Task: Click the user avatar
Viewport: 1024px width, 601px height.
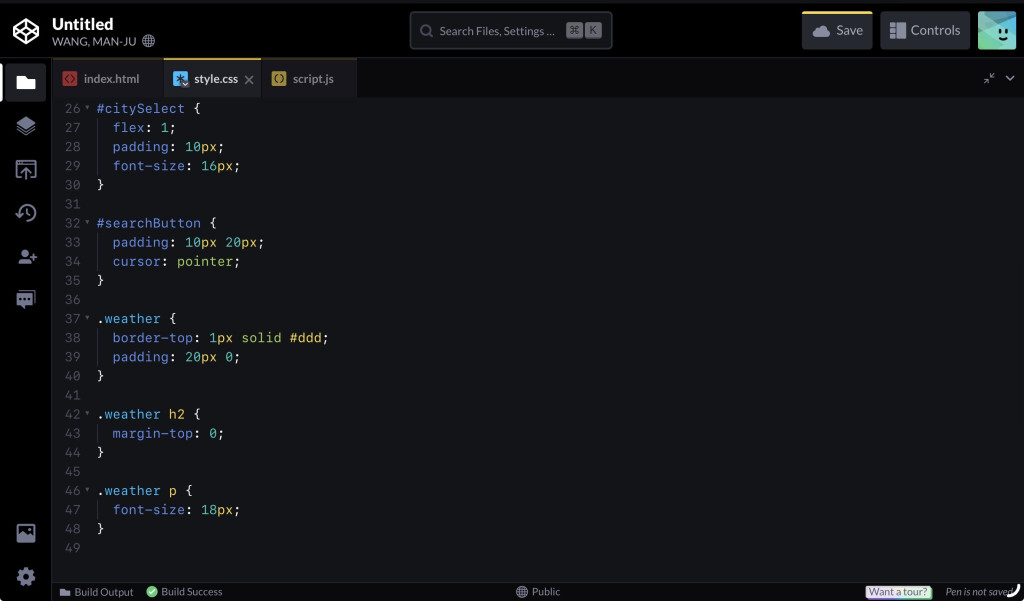Action: [997, 31]
